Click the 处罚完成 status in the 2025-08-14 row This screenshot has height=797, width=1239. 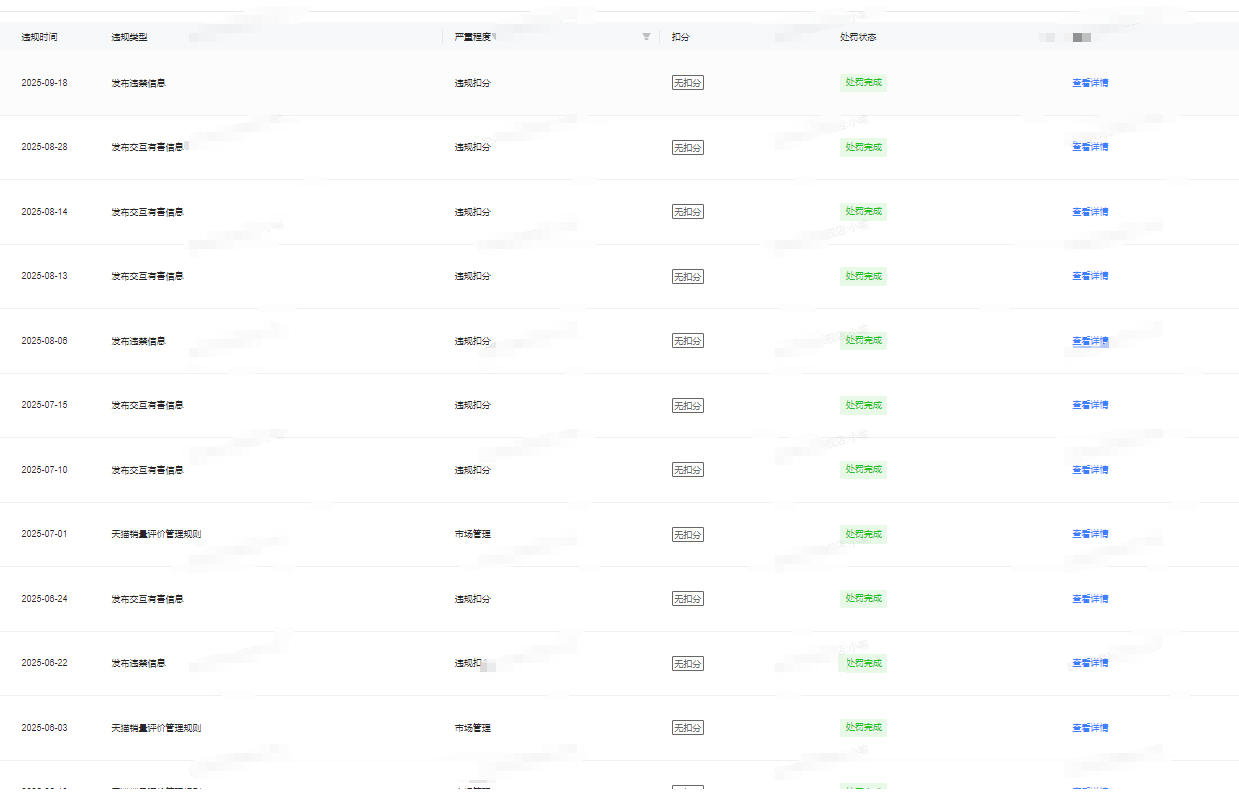863,212
